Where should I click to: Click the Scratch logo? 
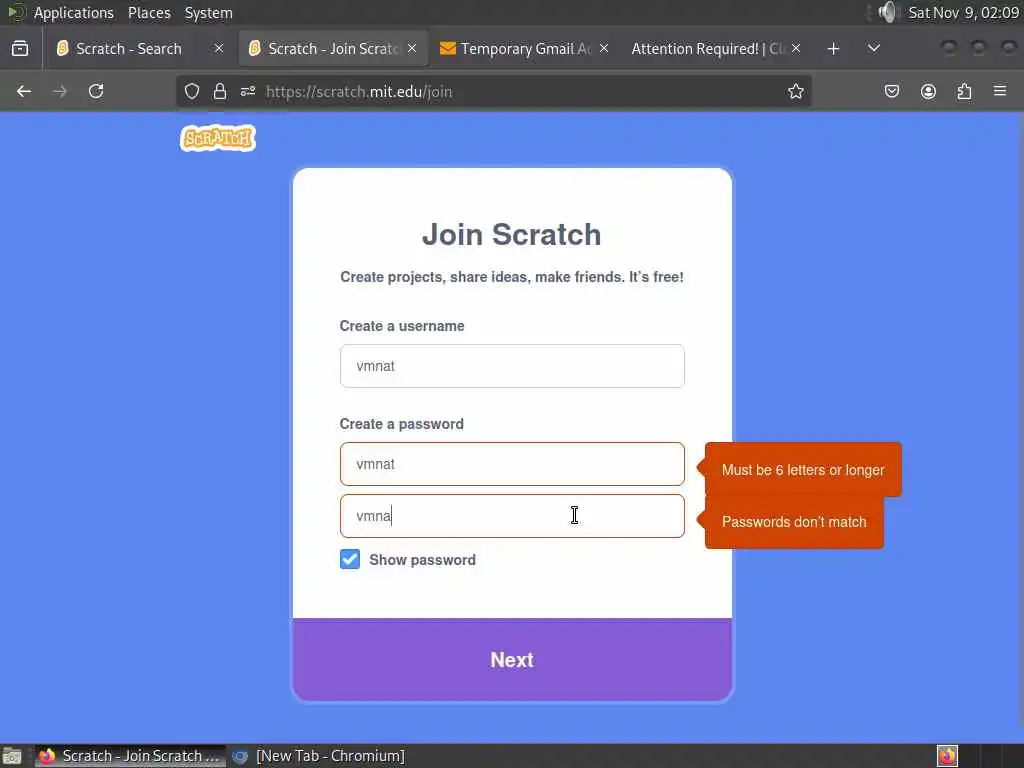tap(218, 138)
